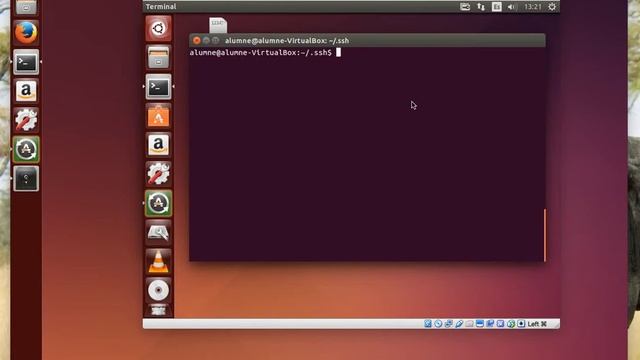Open Amazon in the background launcher
This screenshot has height=360, width=640.
26,91
